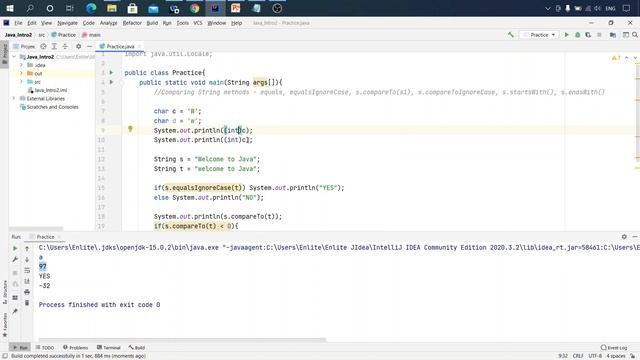This screenshot has height=360, width=640.
Task: Print console output with the printer icon
Action: [27, 292]
